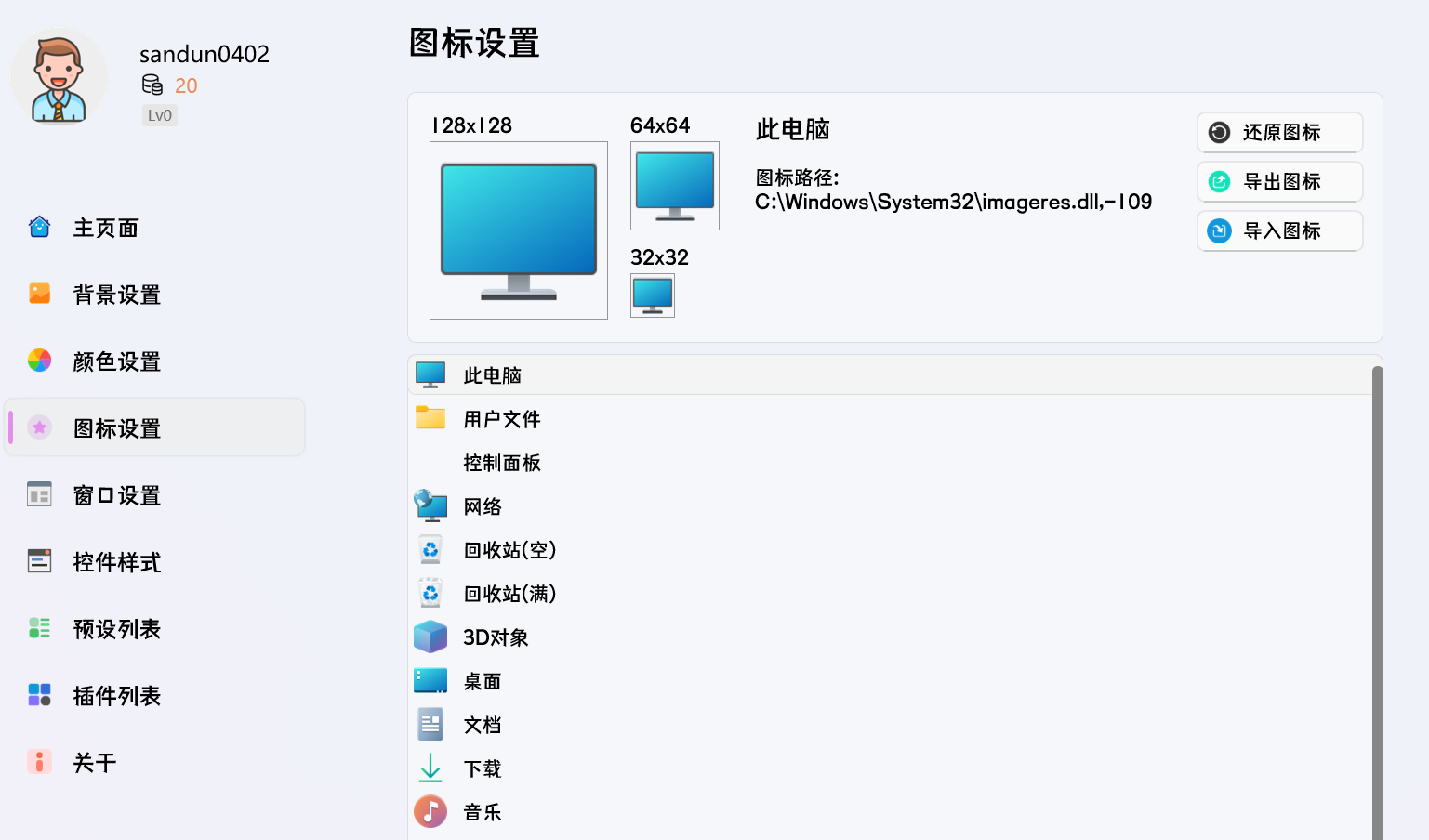This screenshot has height=840, width=1429.
Task: Click monitor icon in 此电脑 list row
Action: [x=430, y=374]
